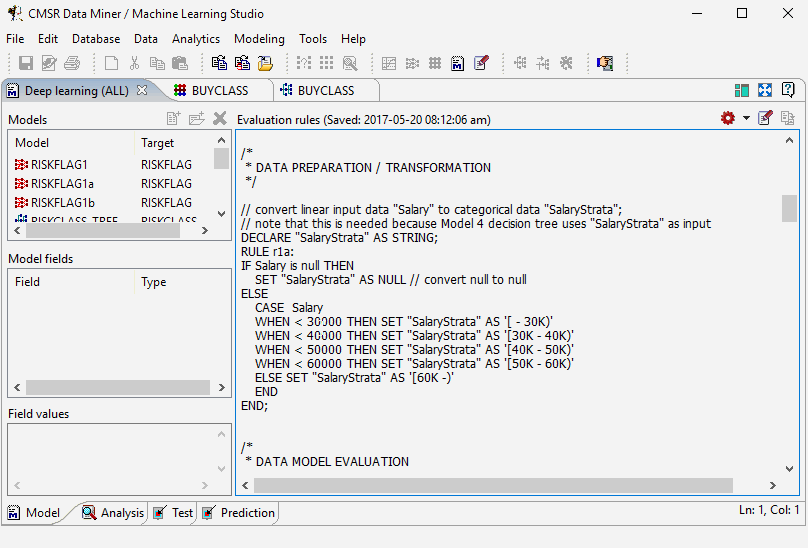The image size is (808, 548).
Task: Click the Type column header
Action: click(182, 282)
